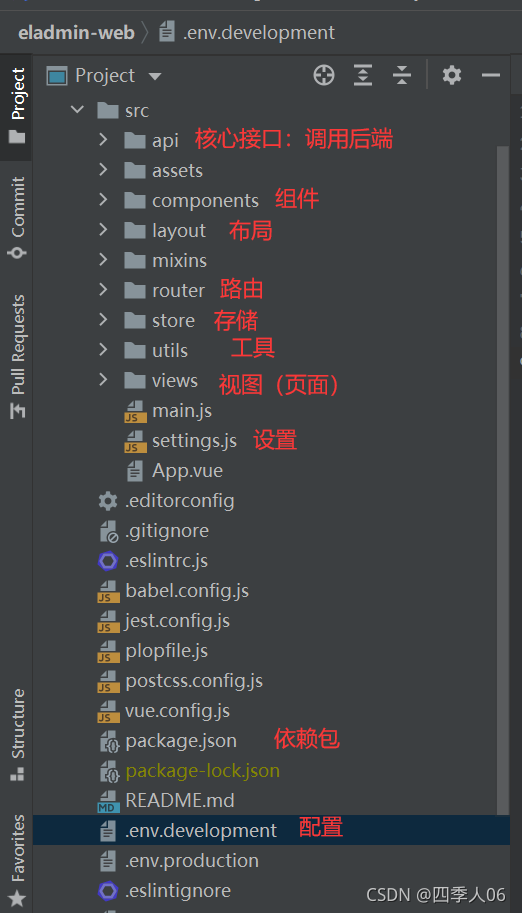Click eladmin-web breadcrumb

[76, 33]
